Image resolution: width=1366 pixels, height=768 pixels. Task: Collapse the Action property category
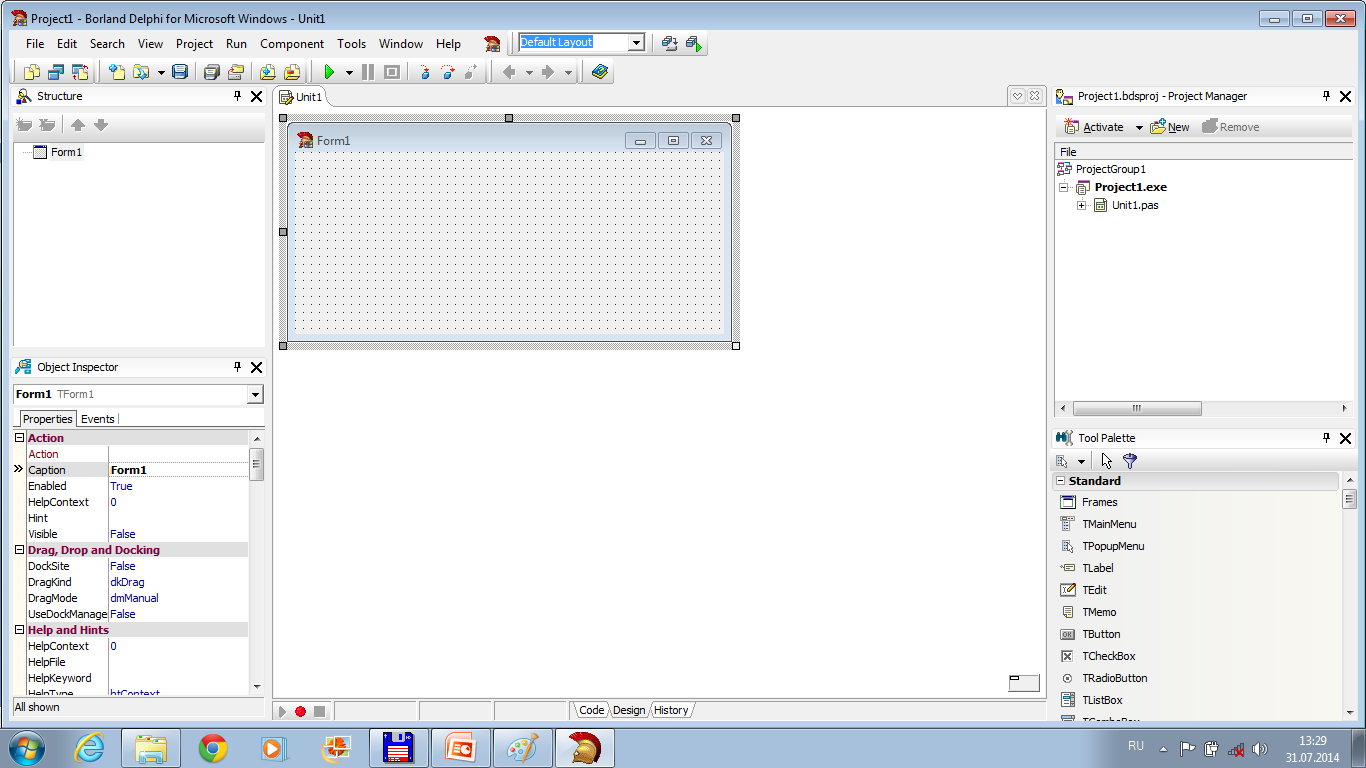pos(20,438)
